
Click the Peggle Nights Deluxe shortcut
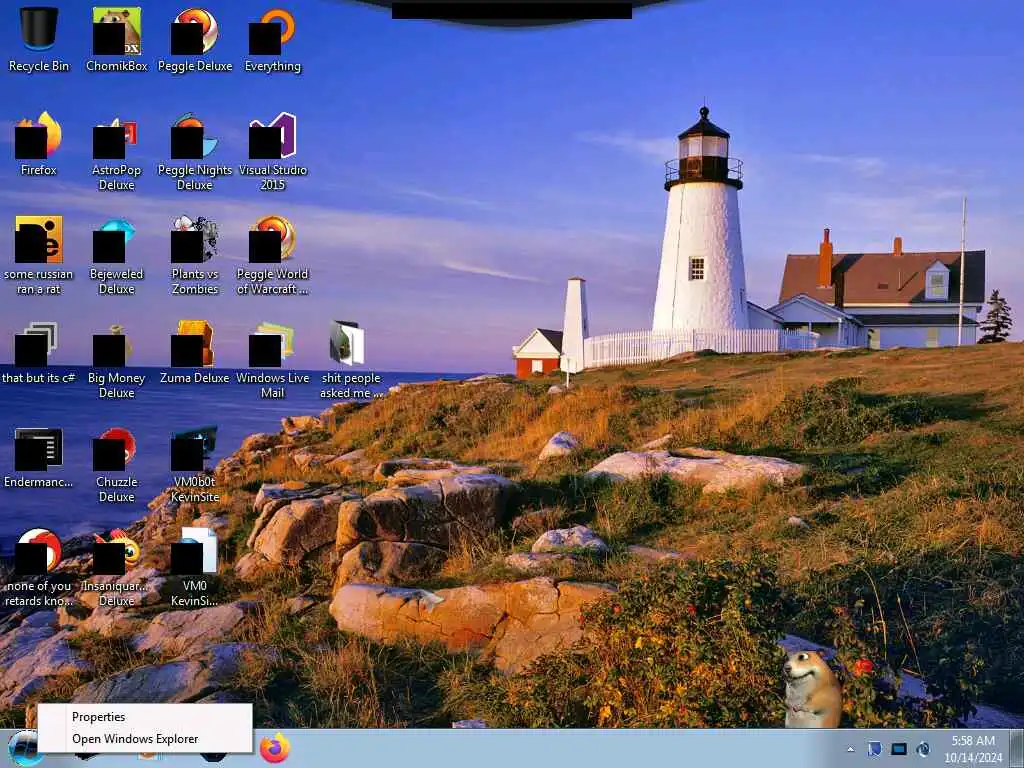(195, 152)
